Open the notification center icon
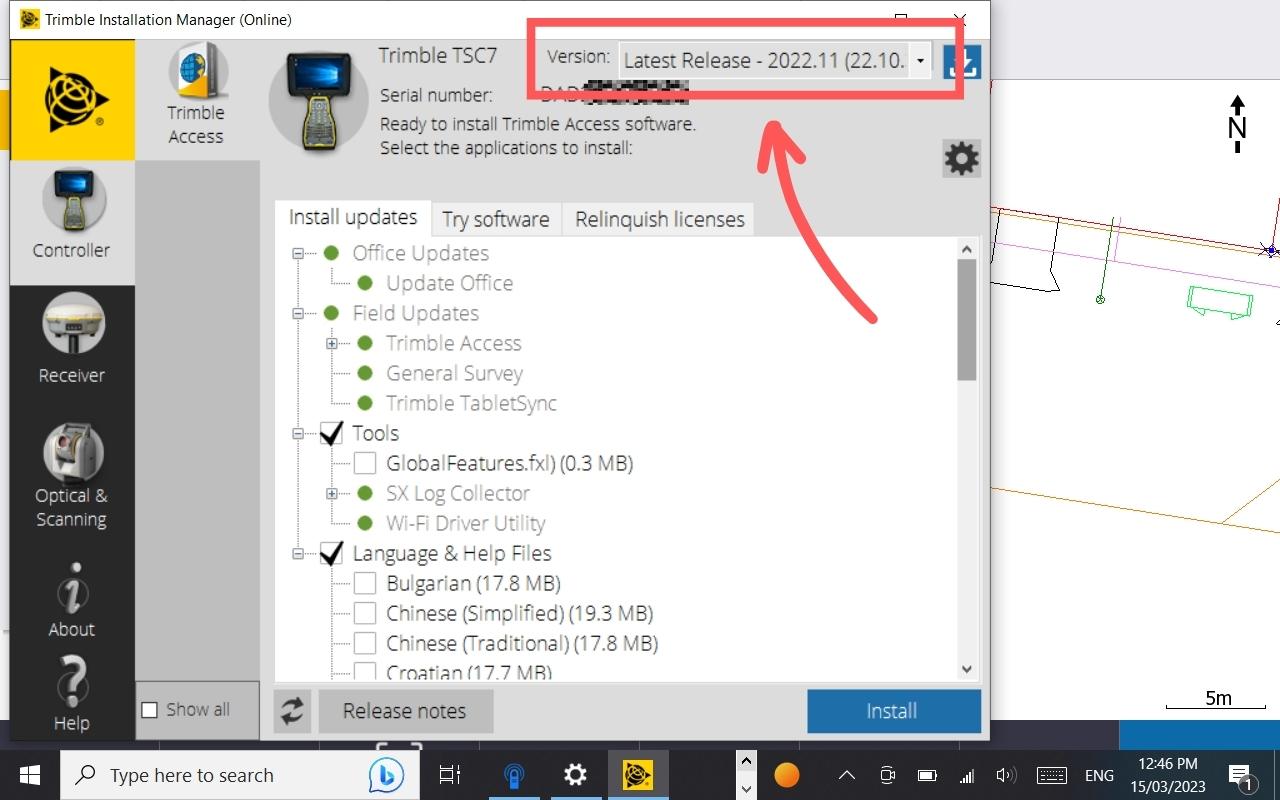 (x=1241, y=776)
